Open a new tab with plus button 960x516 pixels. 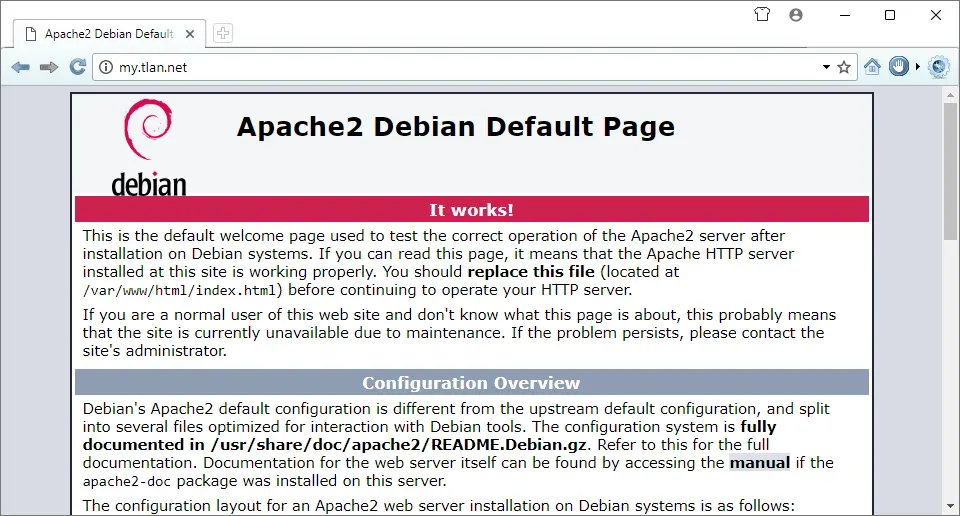click(x=223, y=34)
